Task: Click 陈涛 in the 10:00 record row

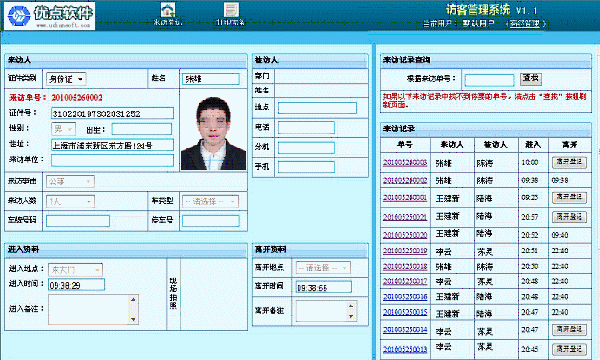Action: click(x=485, y=163)
